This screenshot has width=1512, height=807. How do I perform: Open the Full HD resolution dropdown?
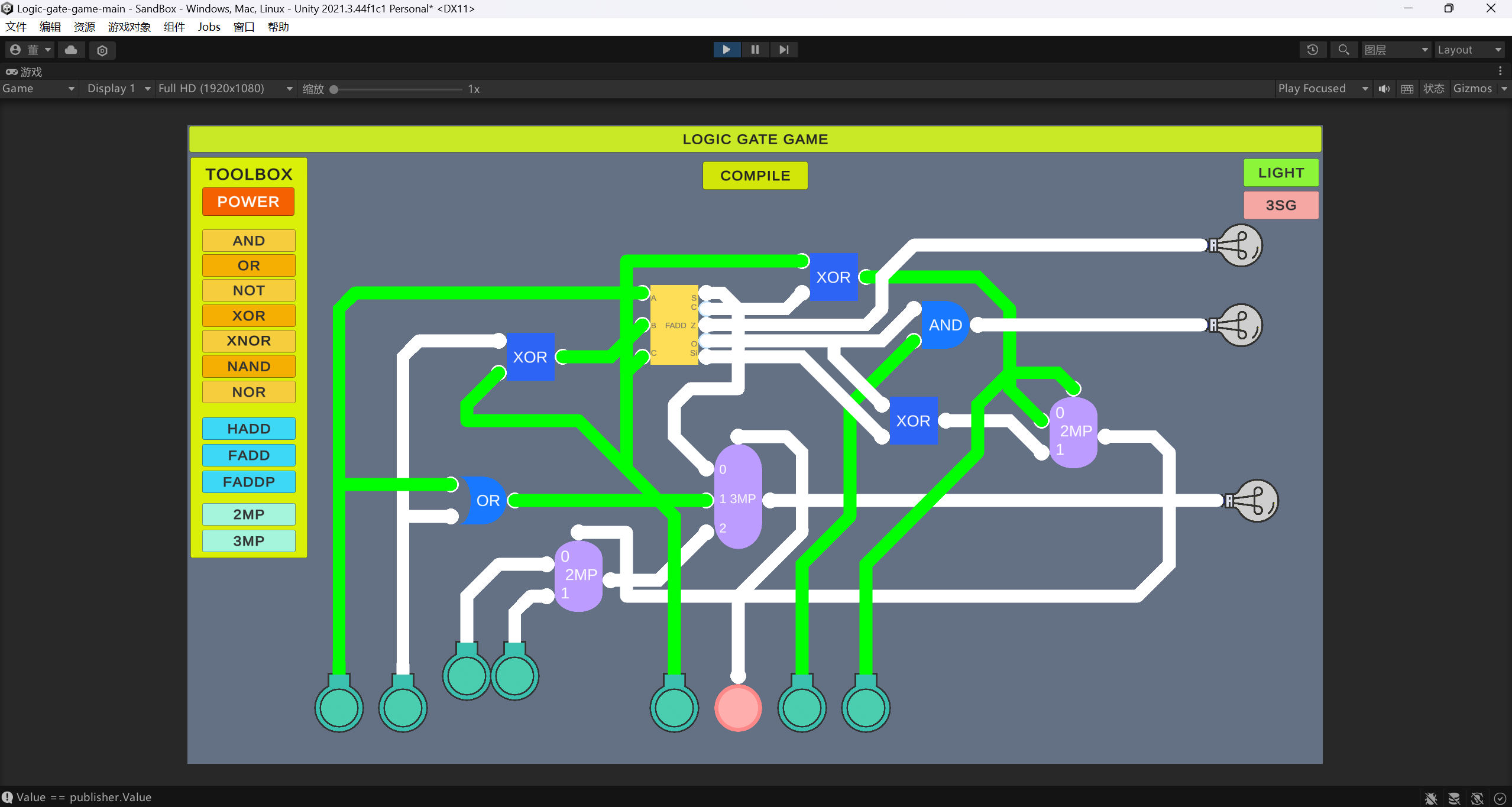coord(225,89)
